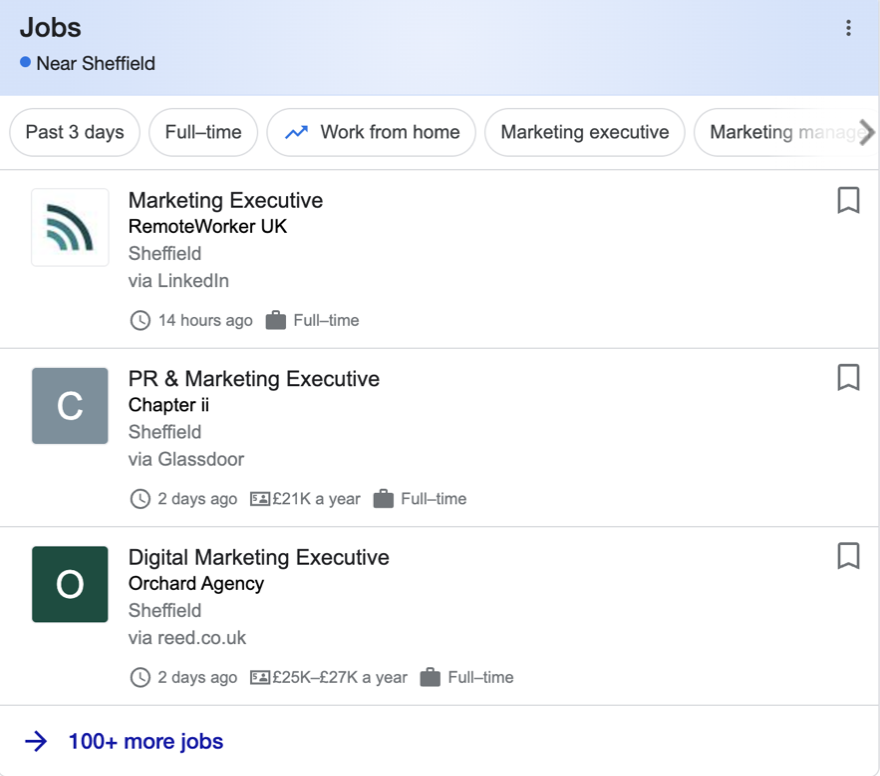Open the Digital Marketing Executive listing
Image resolution: width=880 pixels, height=776 pixels.
pyautogui.click(x=258, y=557)
